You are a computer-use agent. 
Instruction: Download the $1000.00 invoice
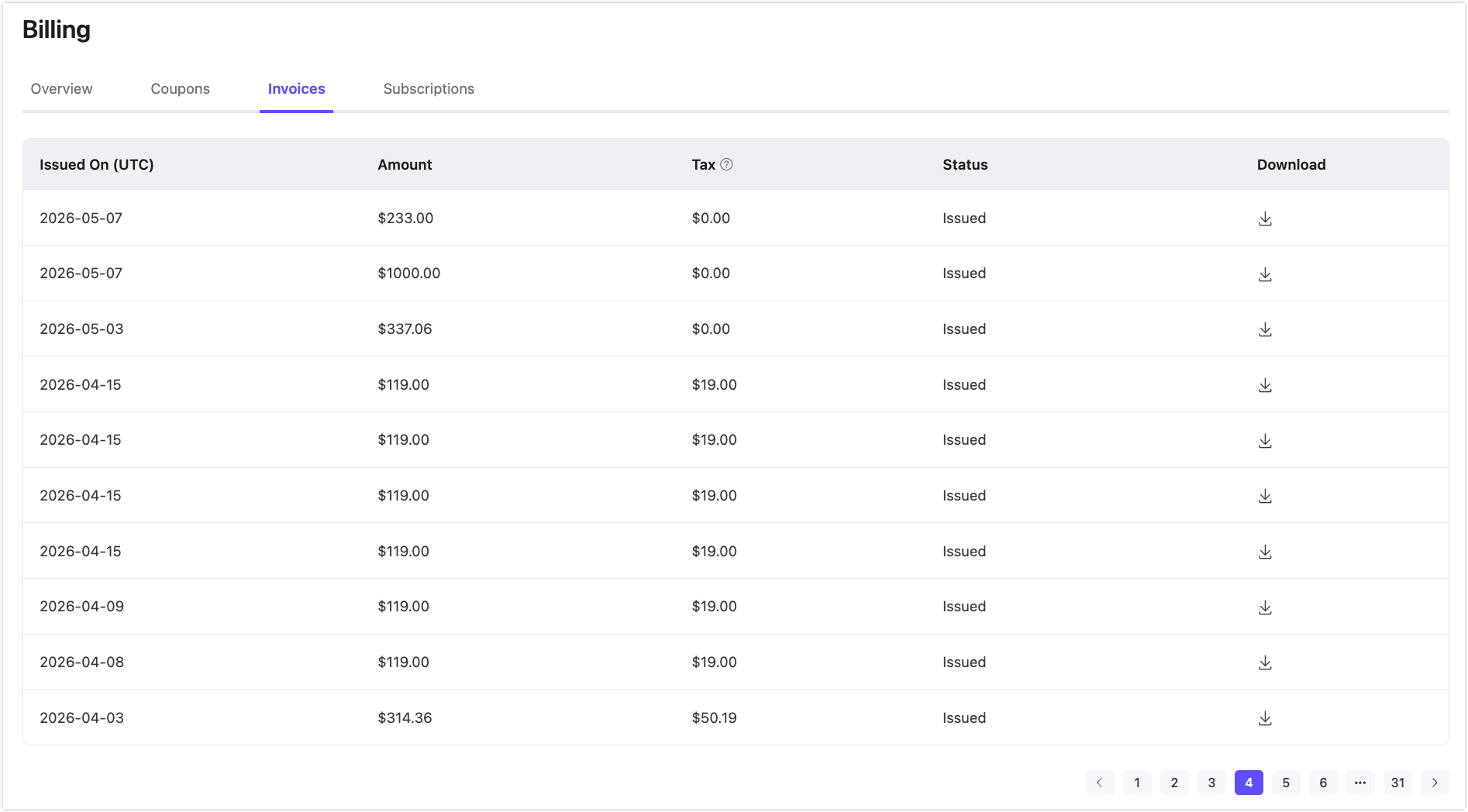[x=1265, y=274]
